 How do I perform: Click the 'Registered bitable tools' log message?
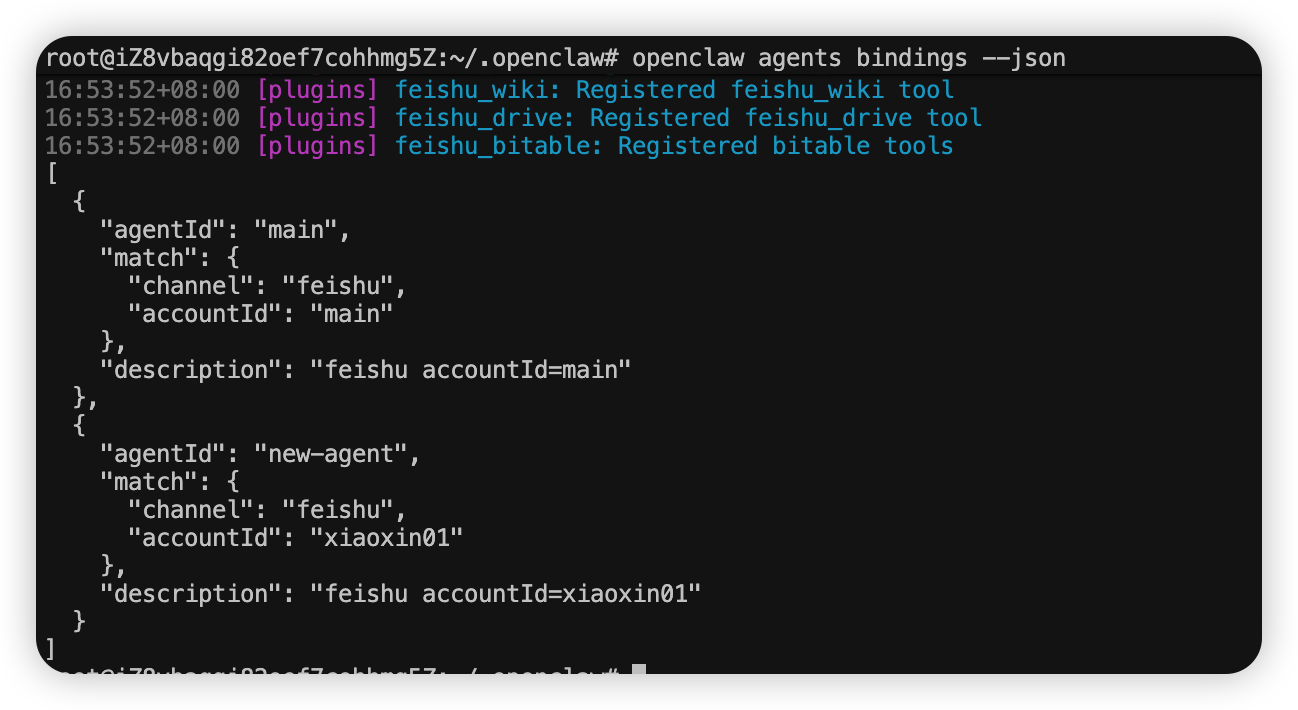[x=785, y=146]
